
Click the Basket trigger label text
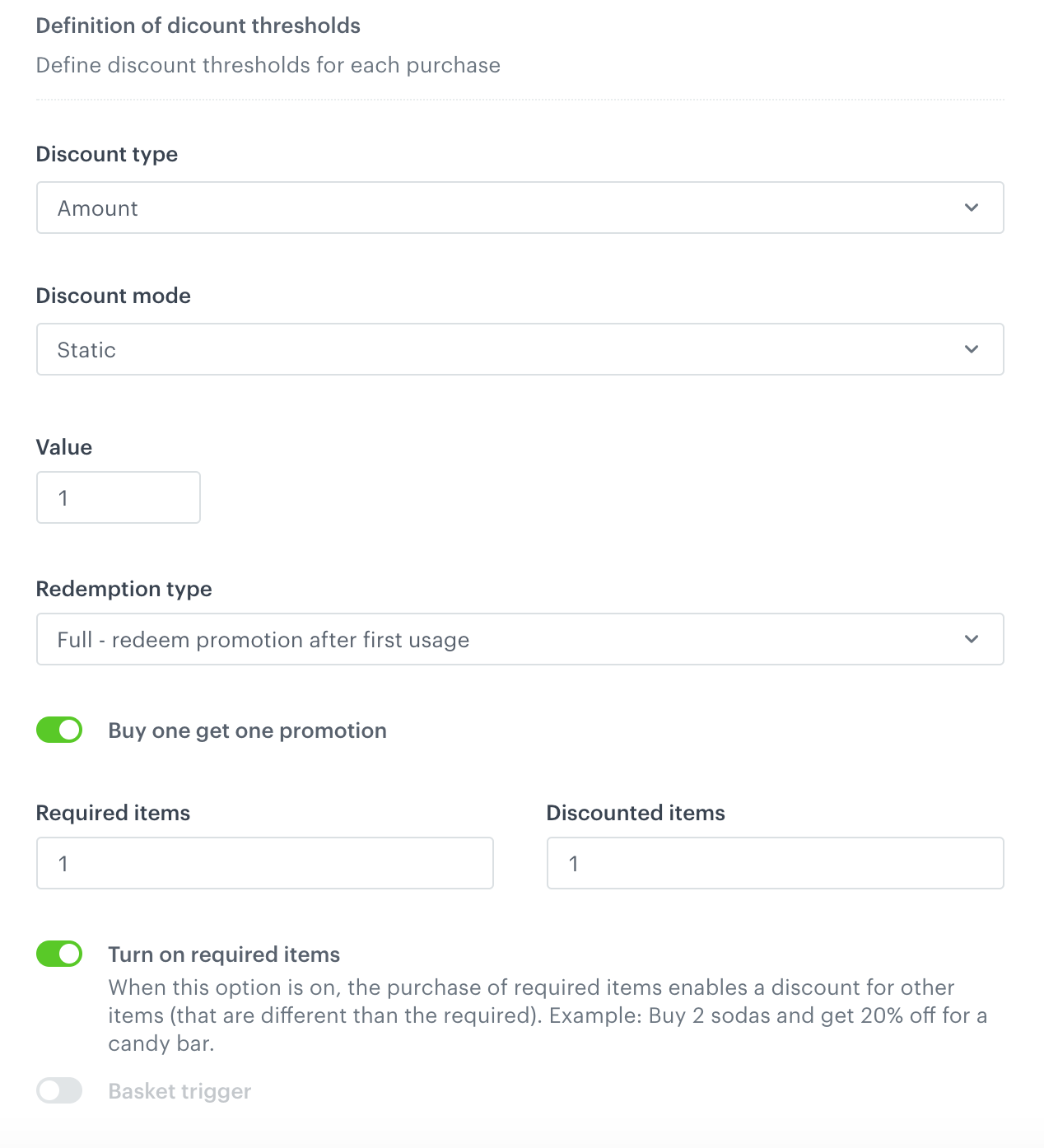click(179, 1090)
